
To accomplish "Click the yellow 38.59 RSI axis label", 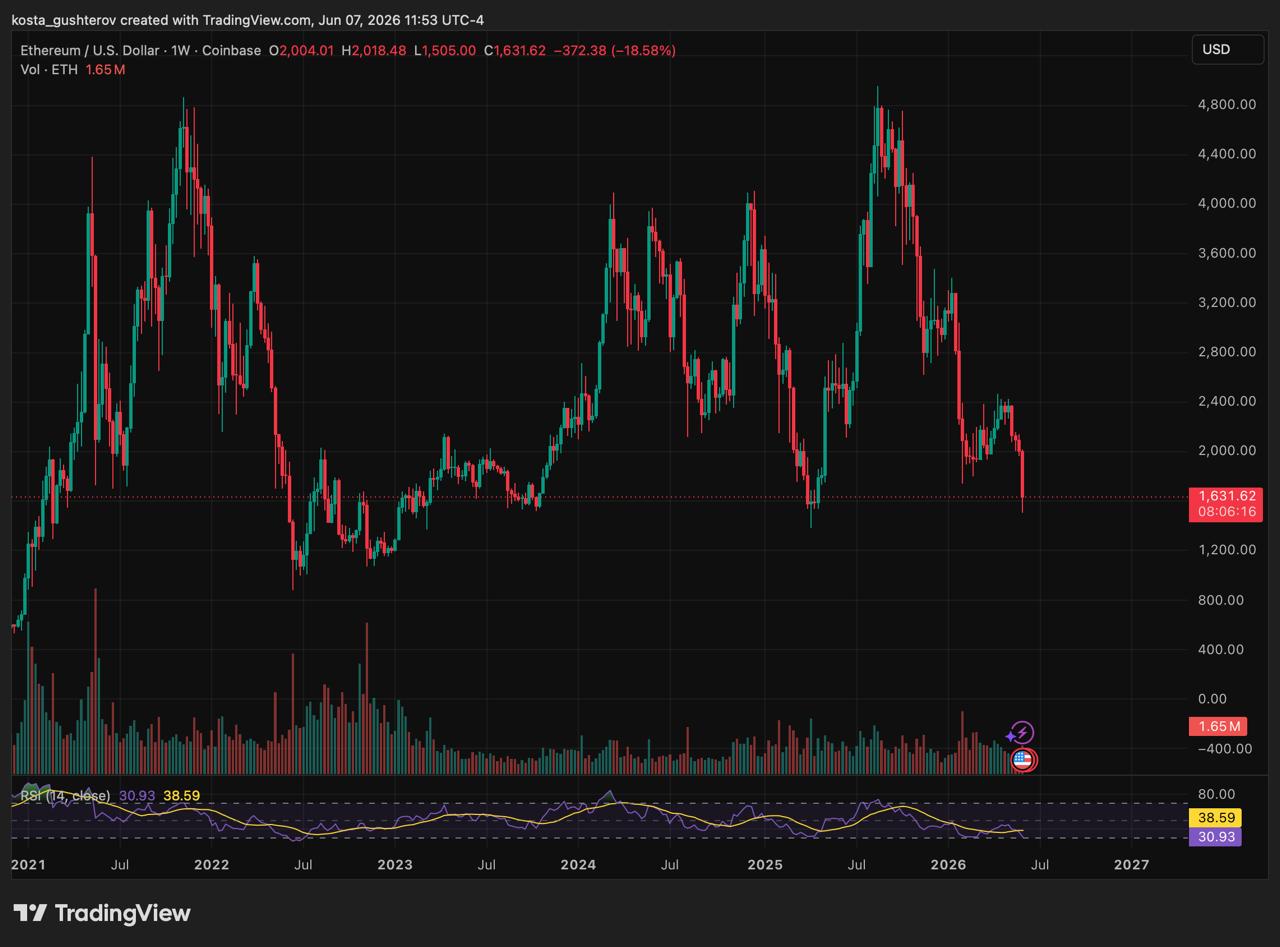I will tap(1216, 818).
